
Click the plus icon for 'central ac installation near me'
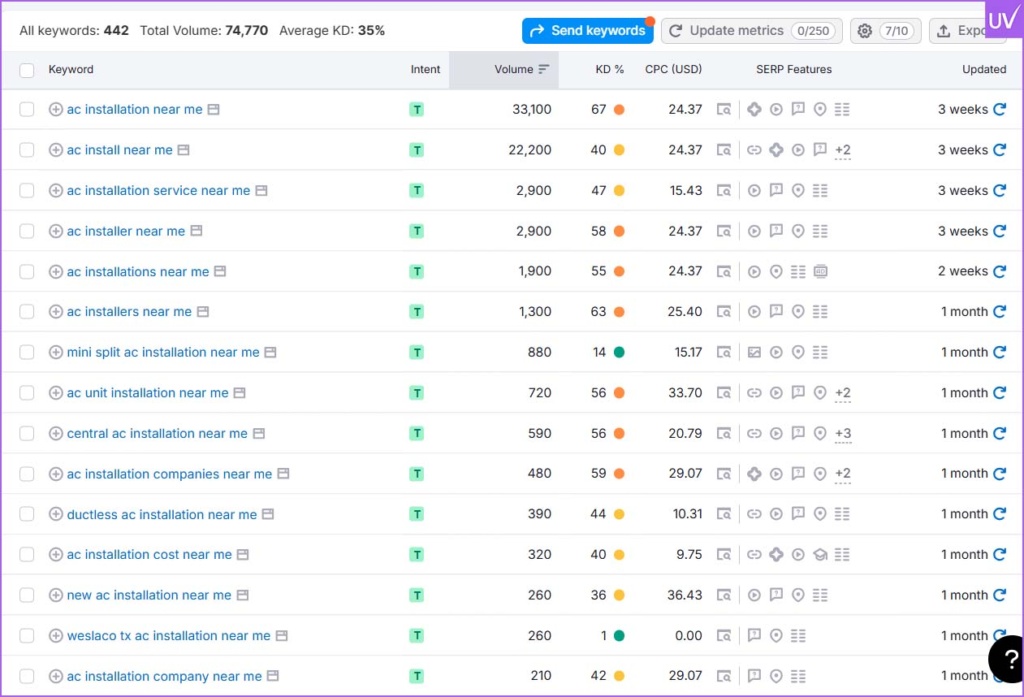[x=56, y=433]
